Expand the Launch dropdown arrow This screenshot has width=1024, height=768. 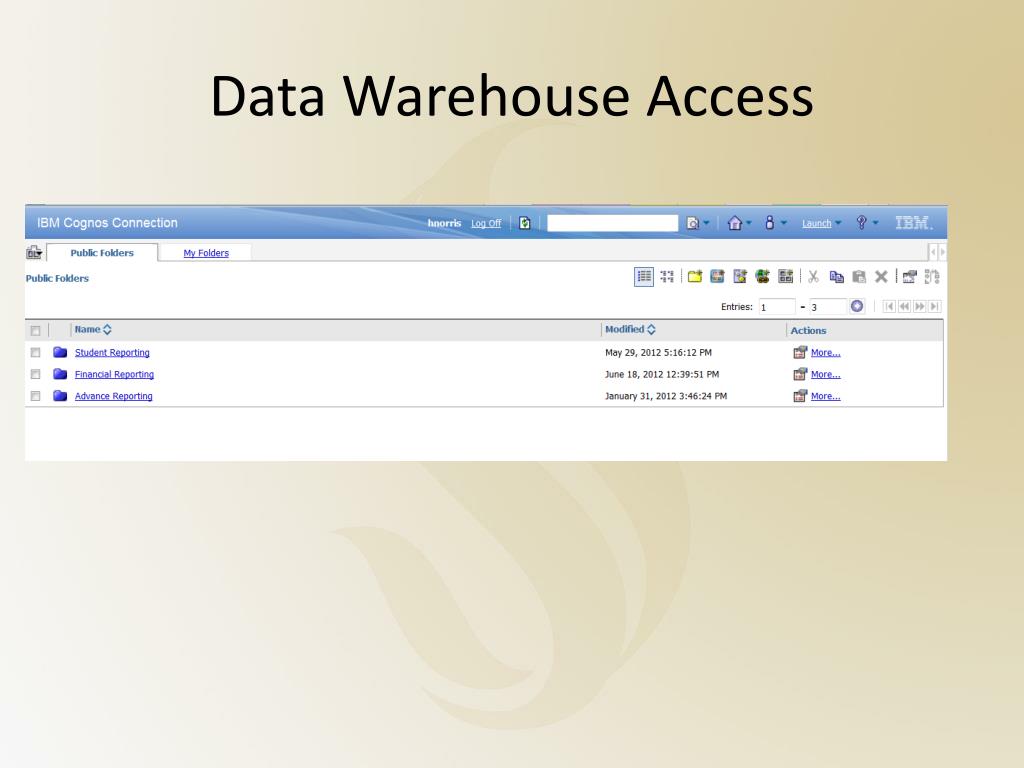pos(839,223)
